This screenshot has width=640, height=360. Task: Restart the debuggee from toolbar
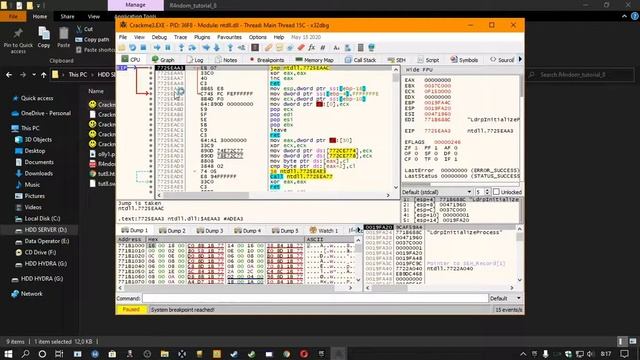coord(132,48)
